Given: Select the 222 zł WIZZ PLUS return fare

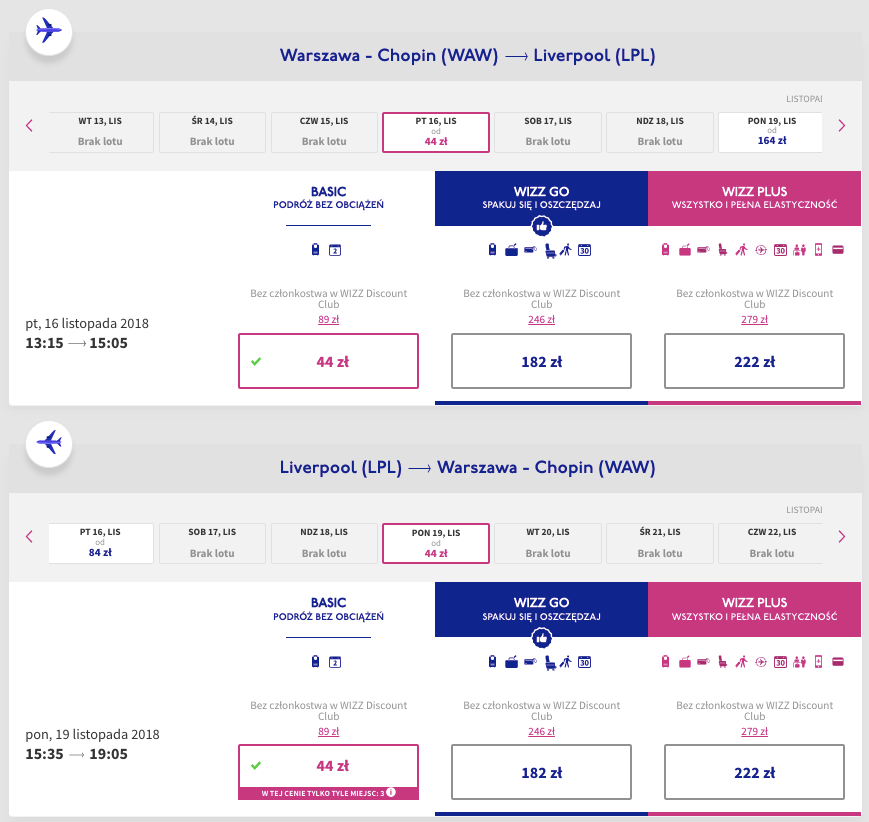Looking at the screenshot, I should [x=754, y=772].
